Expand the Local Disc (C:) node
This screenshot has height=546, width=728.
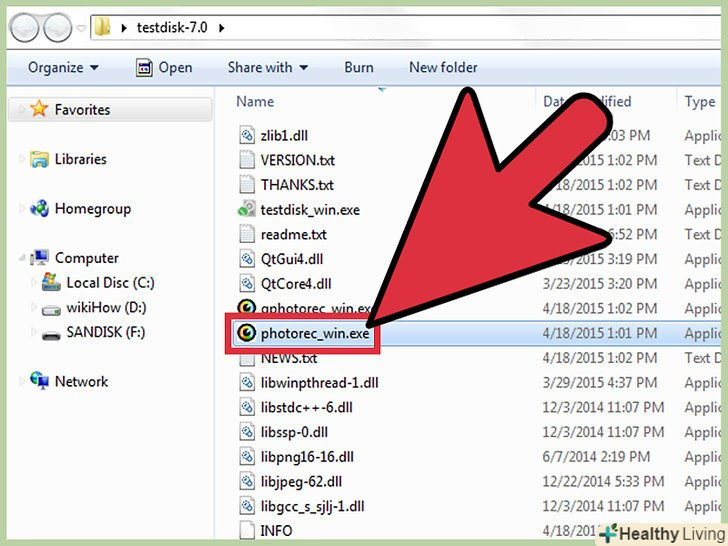pyautogui.click(x=33, y=282)
